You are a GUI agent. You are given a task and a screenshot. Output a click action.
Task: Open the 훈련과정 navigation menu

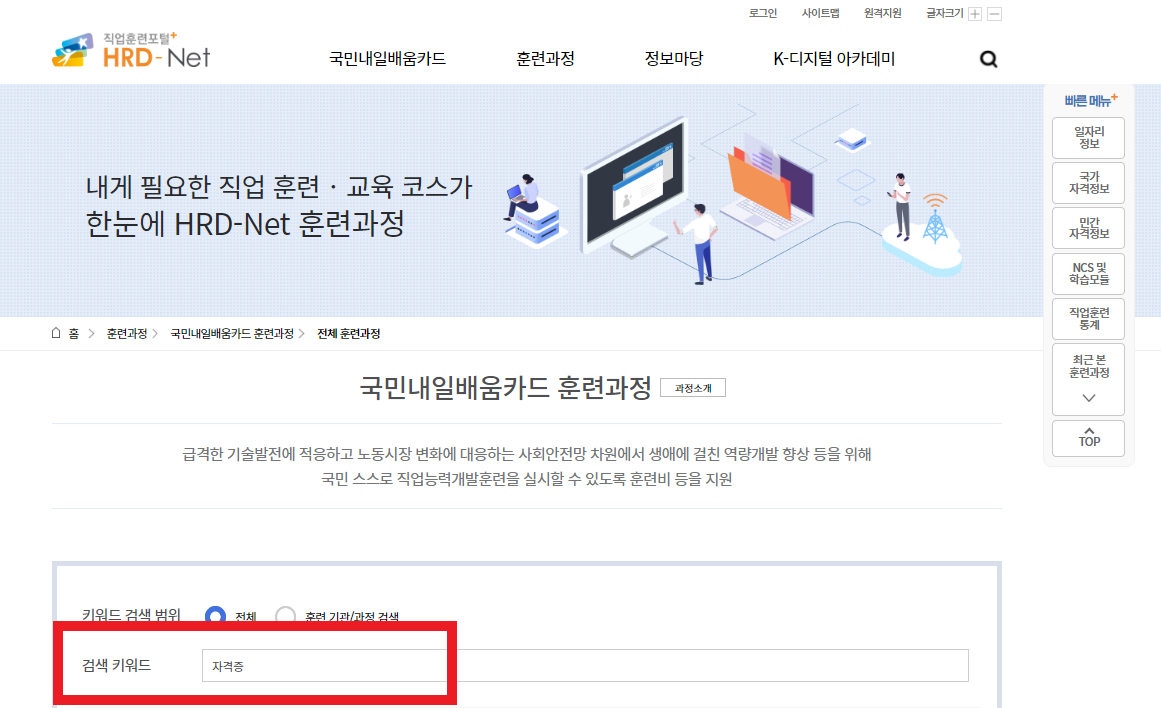tap(543, 59)
